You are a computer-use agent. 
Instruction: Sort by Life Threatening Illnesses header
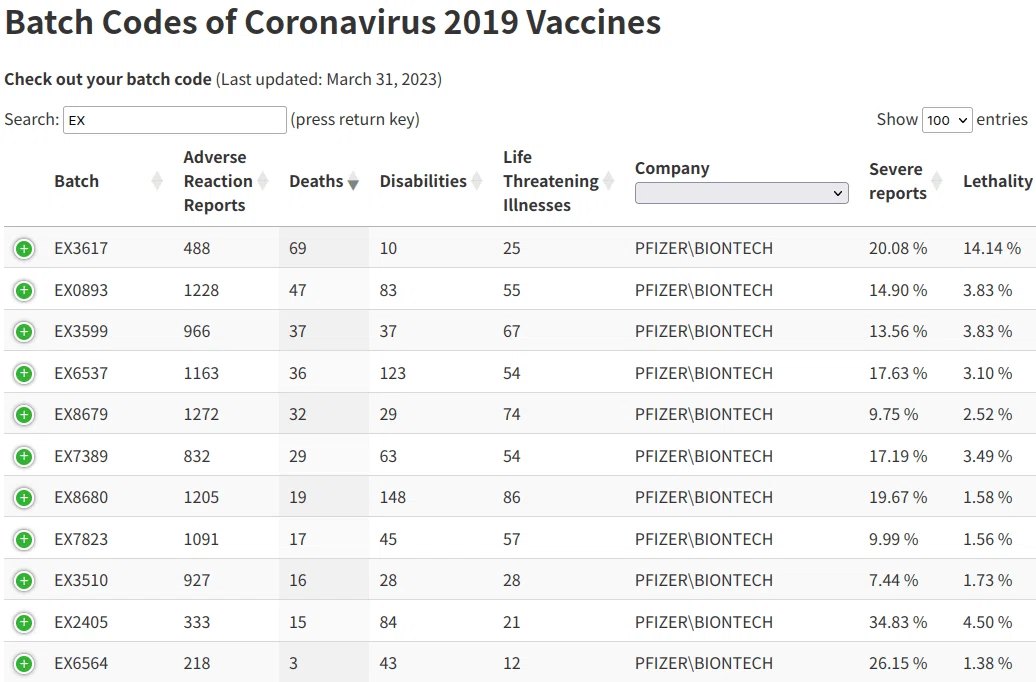(558, 181)
